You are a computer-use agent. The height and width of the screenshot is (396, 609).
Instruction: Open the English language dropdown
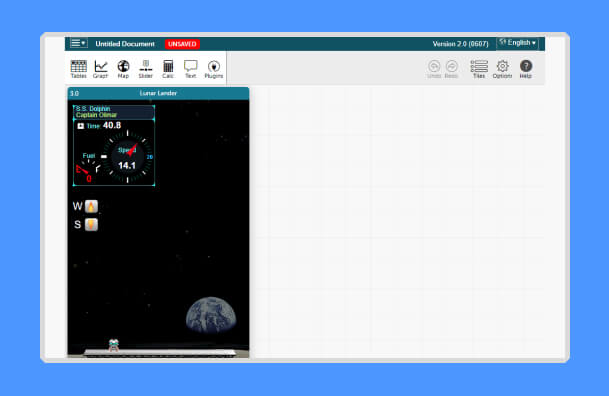518,43
